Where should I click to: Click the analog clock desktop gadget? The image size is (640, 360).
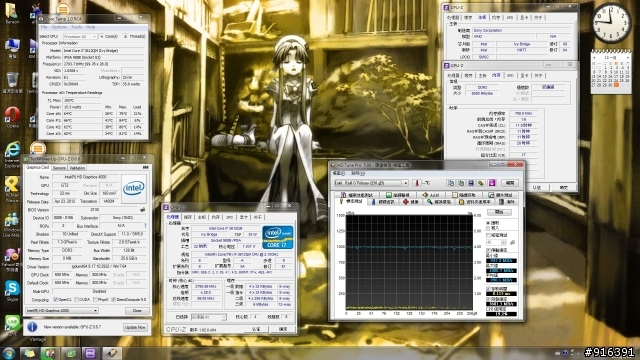[611, 22]
